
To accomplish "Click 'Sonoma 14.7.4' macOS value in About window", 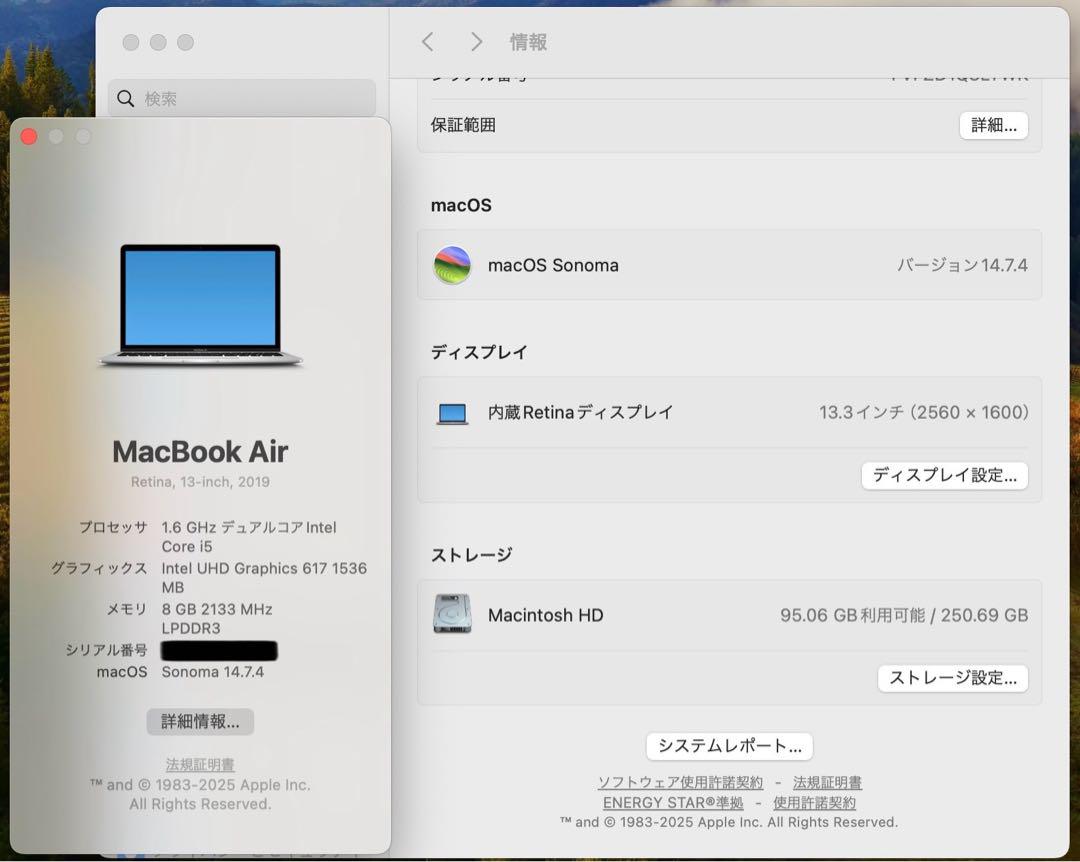I will (x=213, y=672).
